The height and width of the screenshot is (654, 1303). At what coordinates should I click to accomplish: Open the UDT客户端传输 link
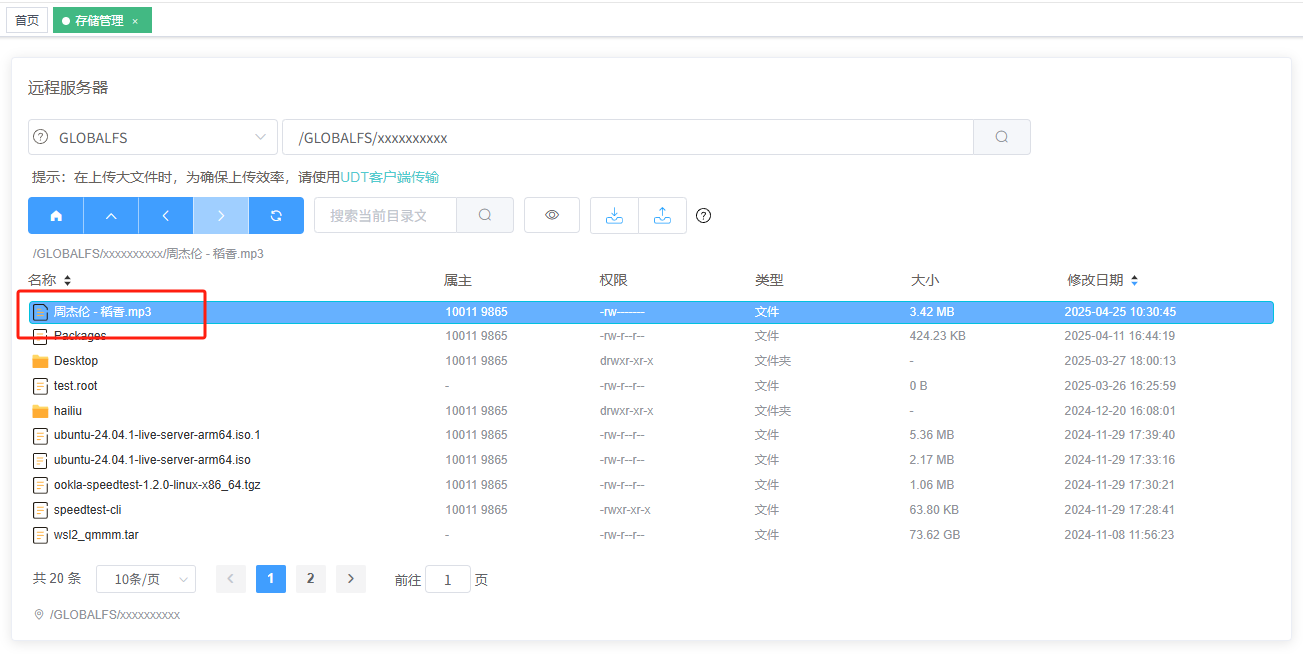click(x=390, y=177)
